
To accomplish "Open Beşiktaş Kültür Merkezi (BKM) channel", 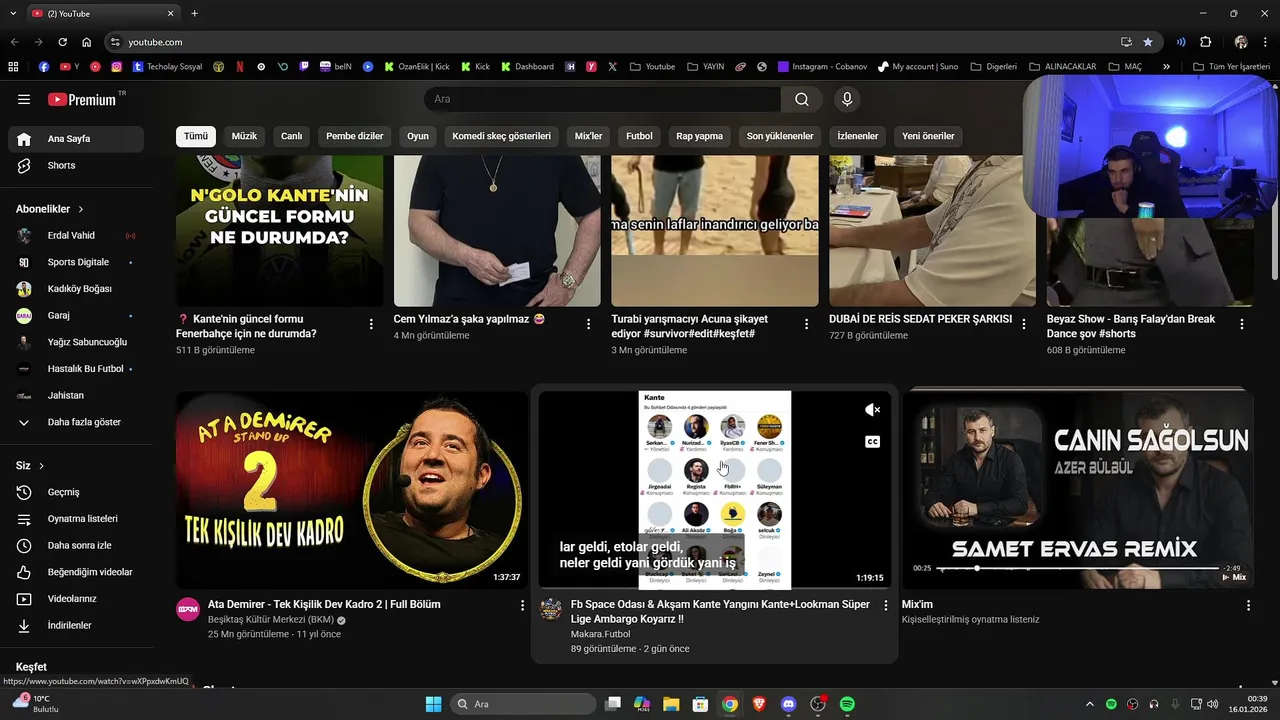I will tap(271, 620).
